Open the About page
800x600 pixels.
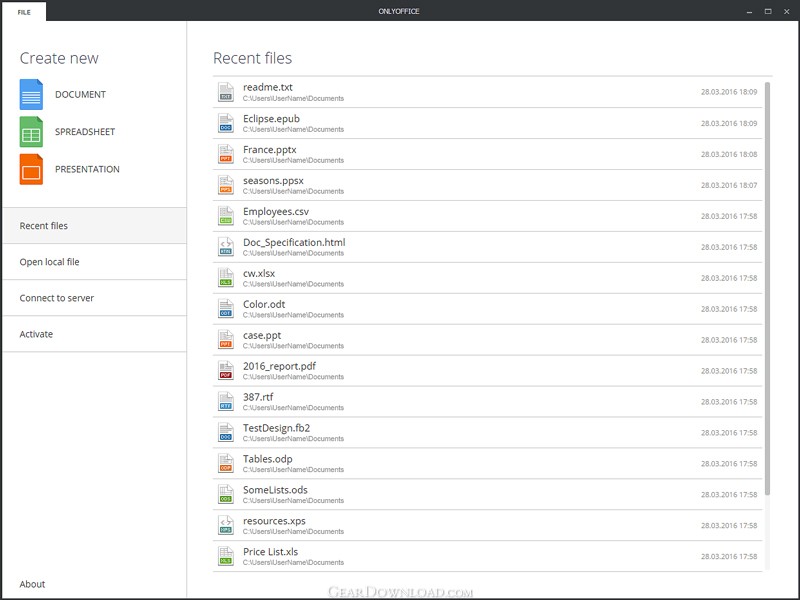pyautogui.click(x=32, y=584)
